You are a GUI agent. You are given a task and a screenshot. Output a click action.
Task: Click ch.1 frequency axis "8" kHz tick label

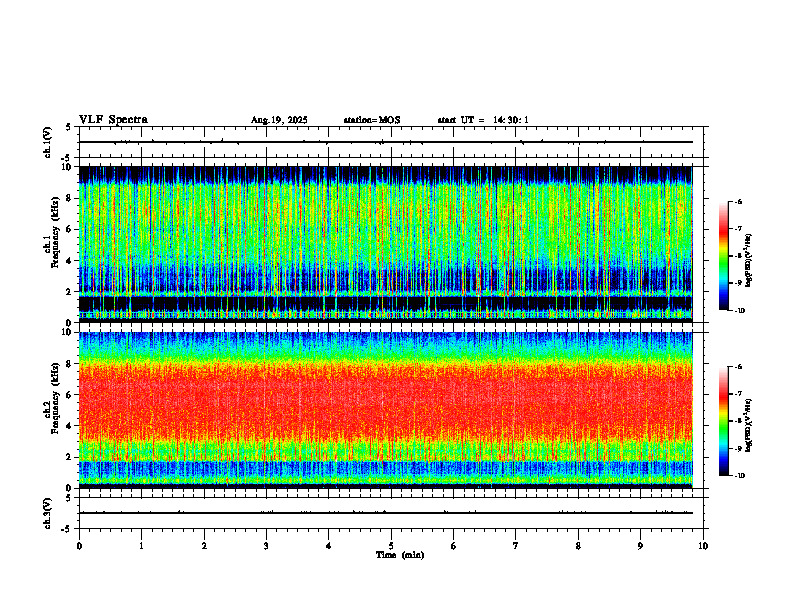coord(70,198)
